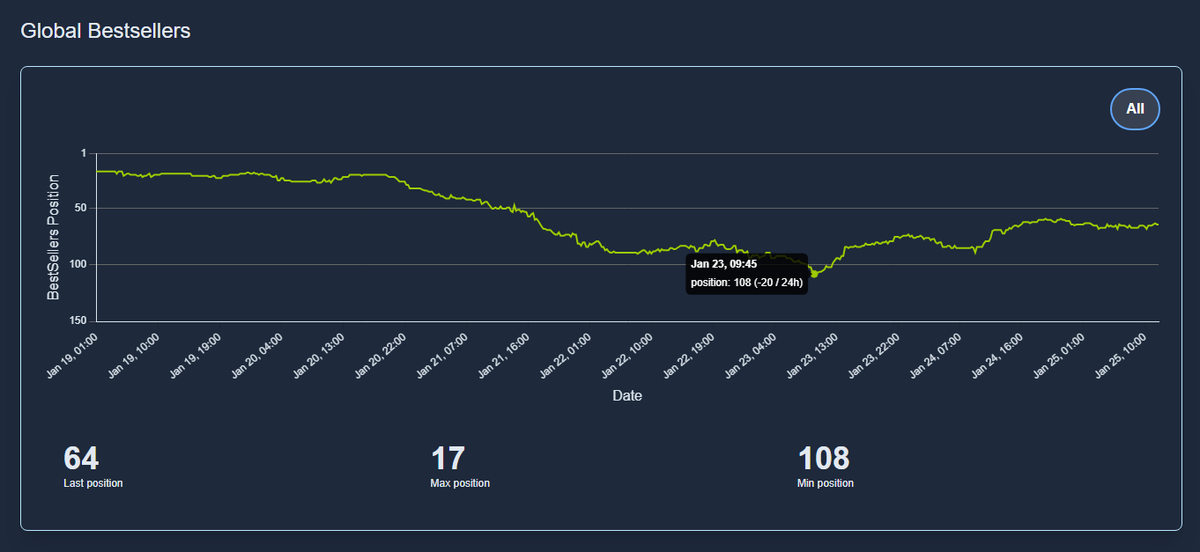Select the Jan 24, 07:00 axis label
This screenshot has width=1200, height=552.
click(937, 354)
